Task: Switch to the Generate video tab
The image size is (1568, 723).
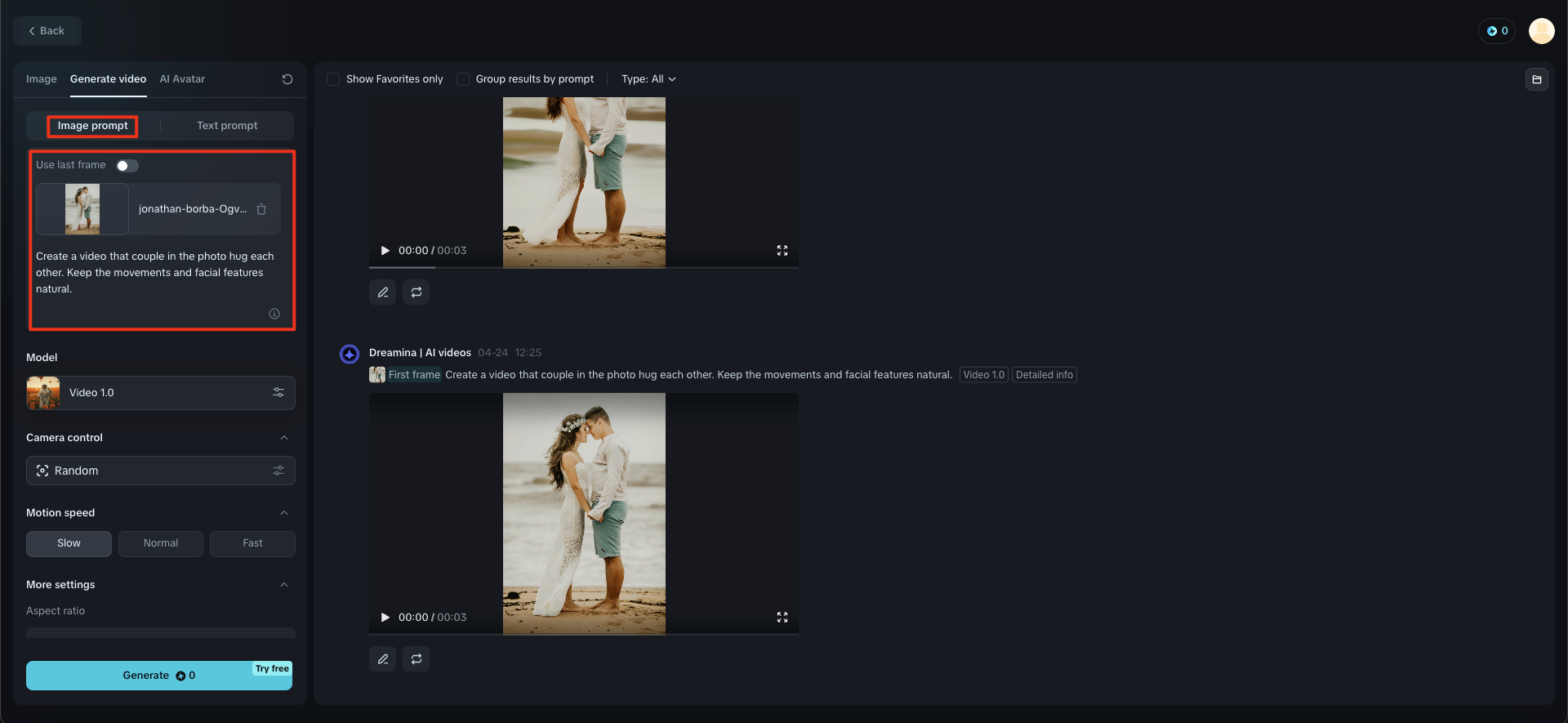Action: (x=108, y=79)
